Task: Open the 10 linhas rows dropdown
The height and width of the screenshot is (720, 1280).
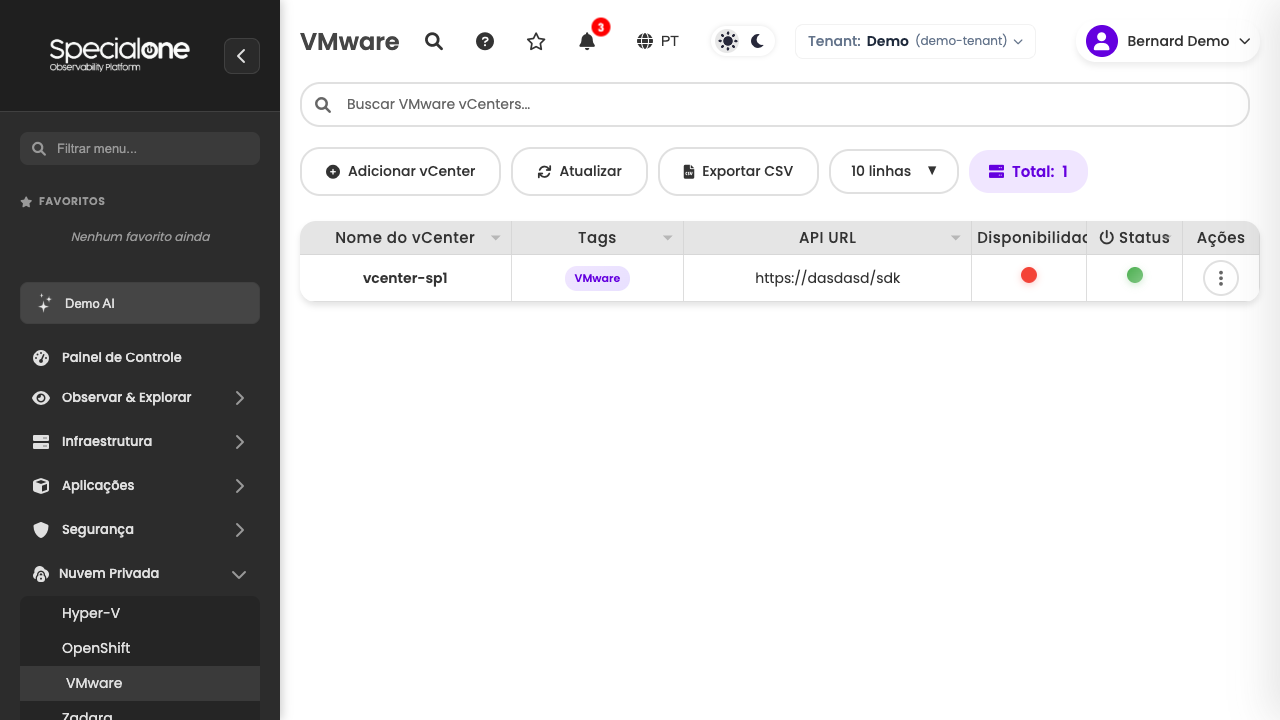Action: [894, 171]
